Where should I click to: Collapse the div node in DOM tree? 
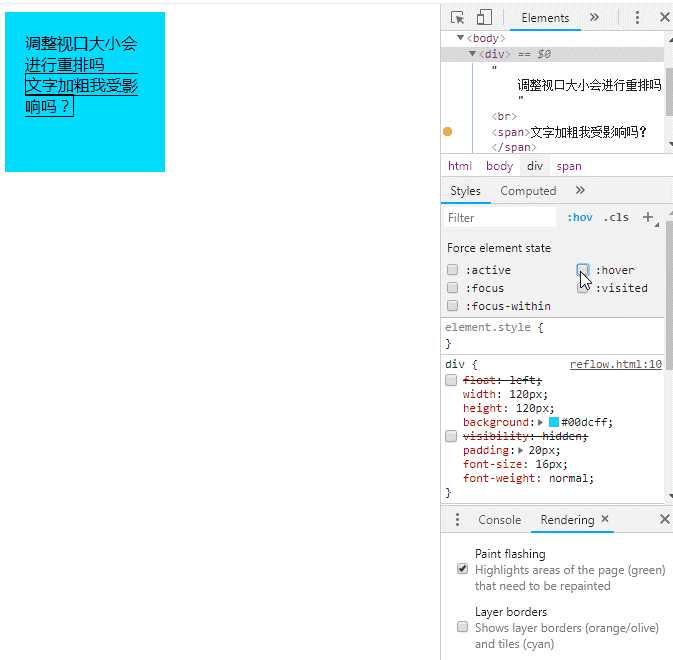point(472,54)
